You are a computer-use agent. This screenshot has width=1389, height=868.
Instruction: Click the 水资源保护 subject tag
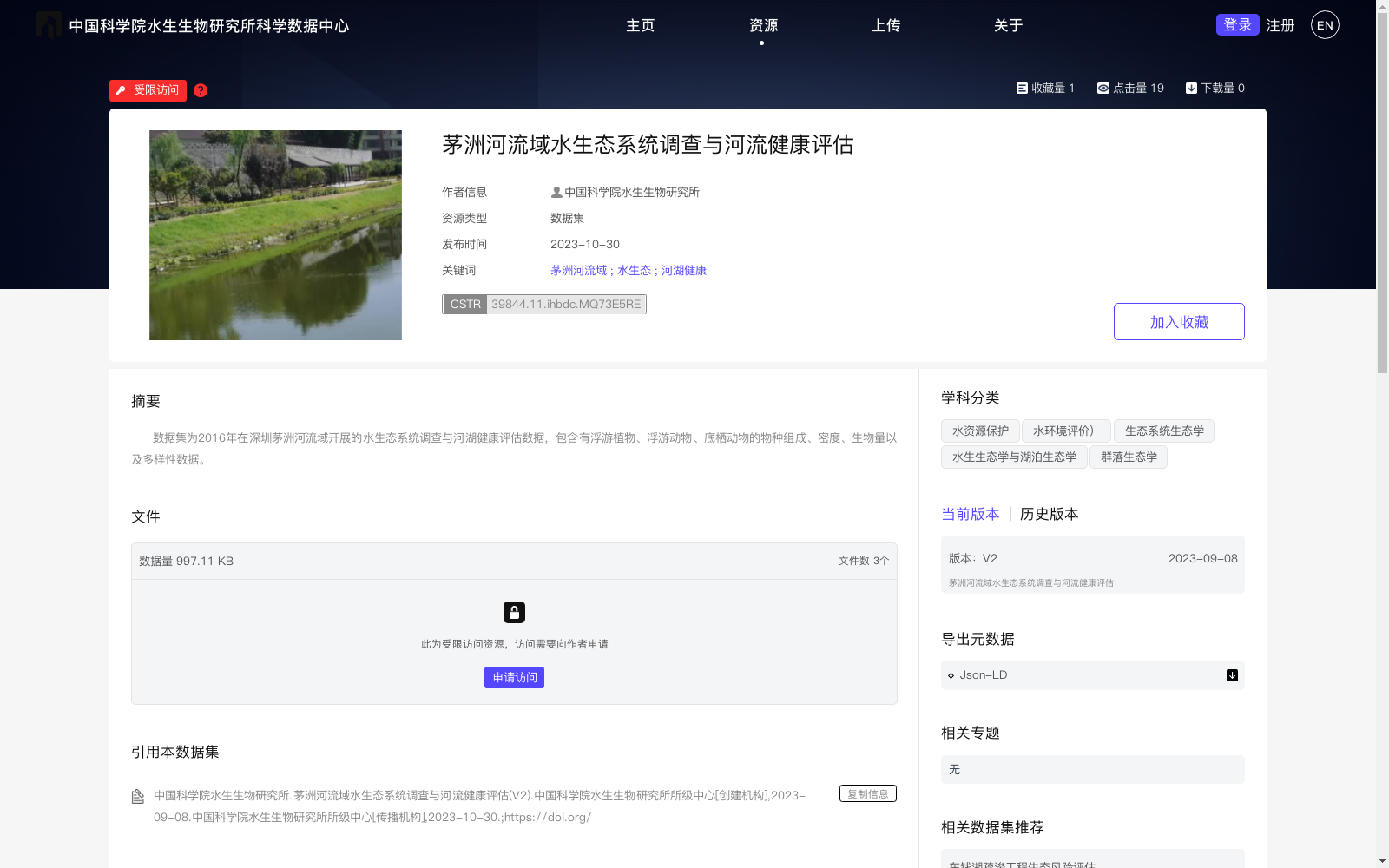(x=980, y=431)
